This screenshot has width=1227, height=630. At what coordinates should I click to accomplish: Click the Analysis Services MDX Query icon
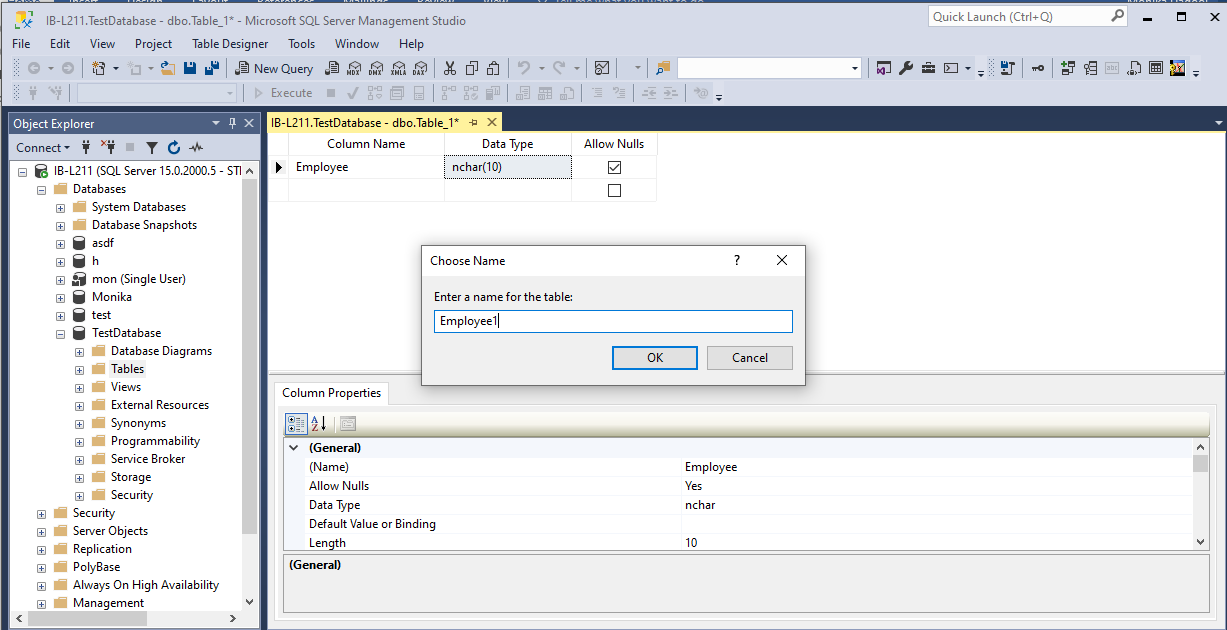[x=353, y=68]
